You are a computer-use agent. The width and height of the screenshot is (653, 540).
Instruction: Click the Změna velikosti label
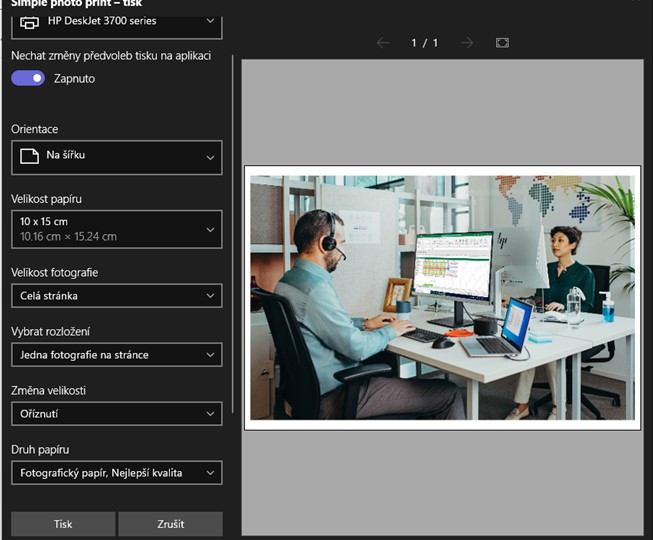(x=48, y=391)
